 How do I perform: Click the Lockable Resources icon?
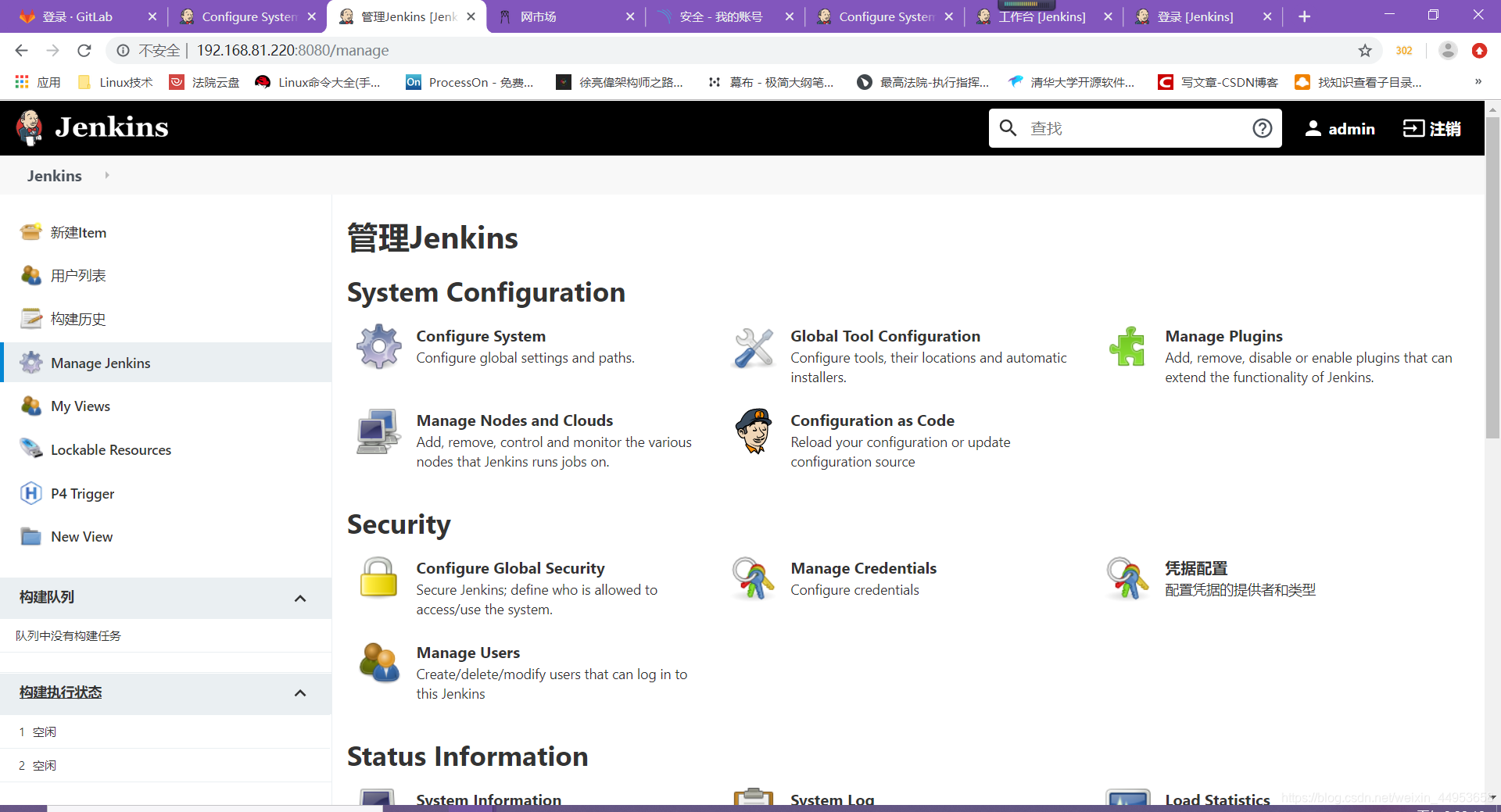(31, 449)
